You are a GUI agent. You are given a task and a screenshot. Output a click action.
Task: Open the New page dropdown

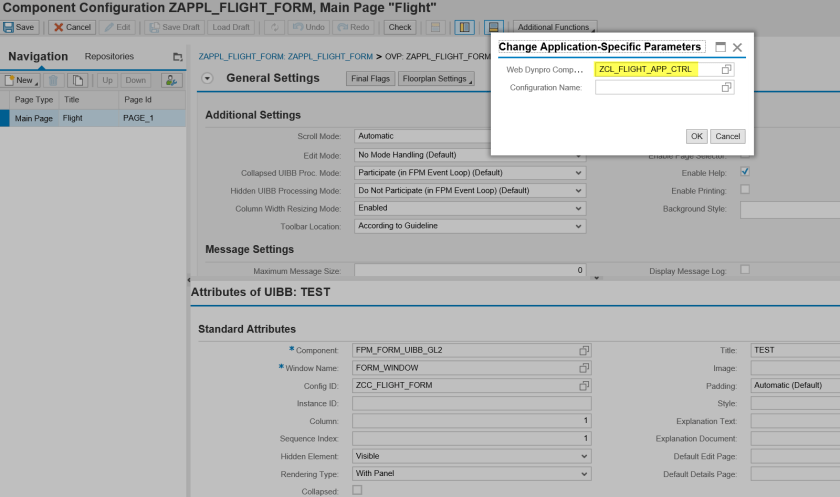coord(20,80)
